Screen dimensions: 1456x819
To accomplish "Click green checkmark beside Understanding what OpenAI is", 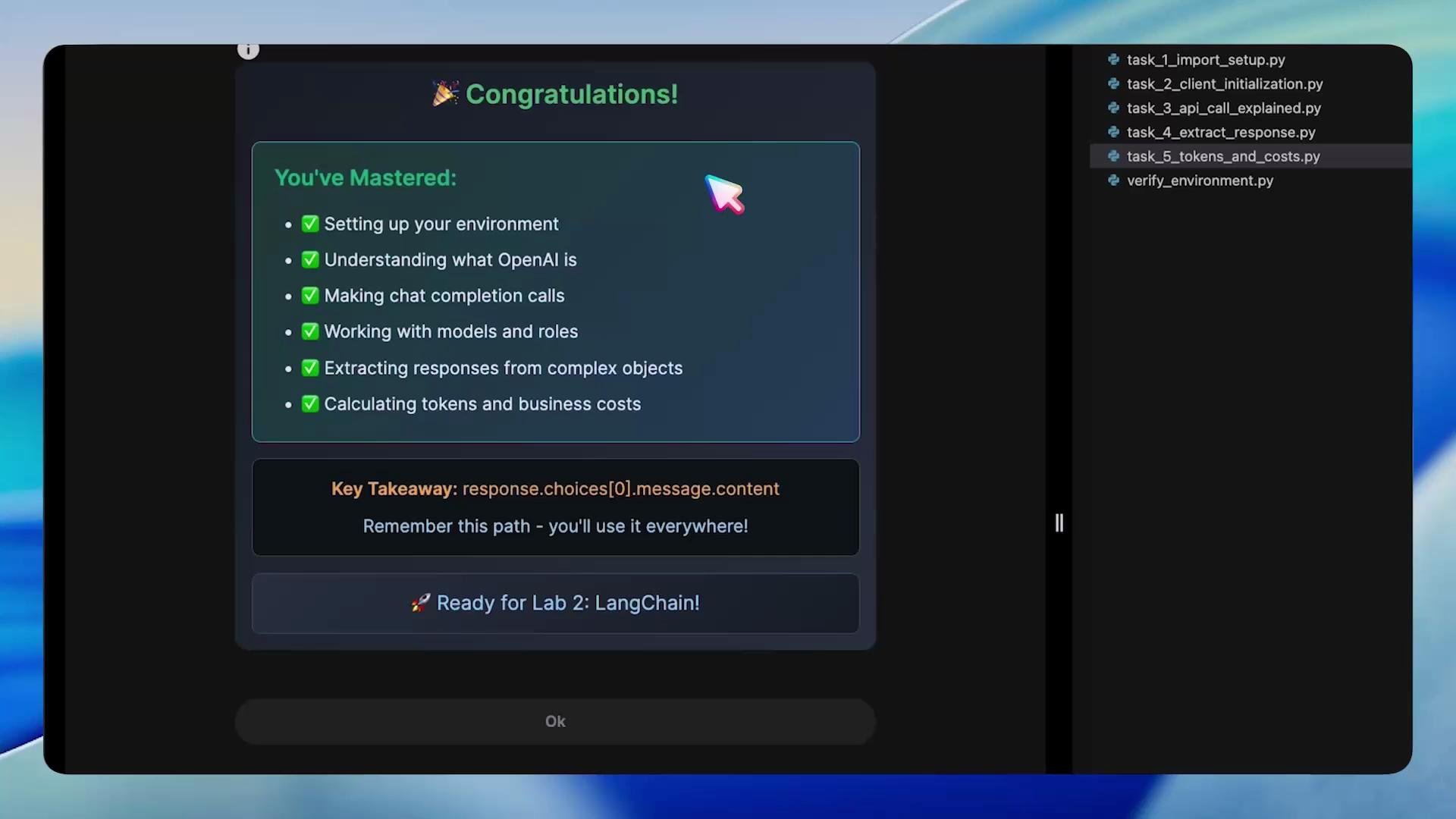I will click(x=310, y=259).
